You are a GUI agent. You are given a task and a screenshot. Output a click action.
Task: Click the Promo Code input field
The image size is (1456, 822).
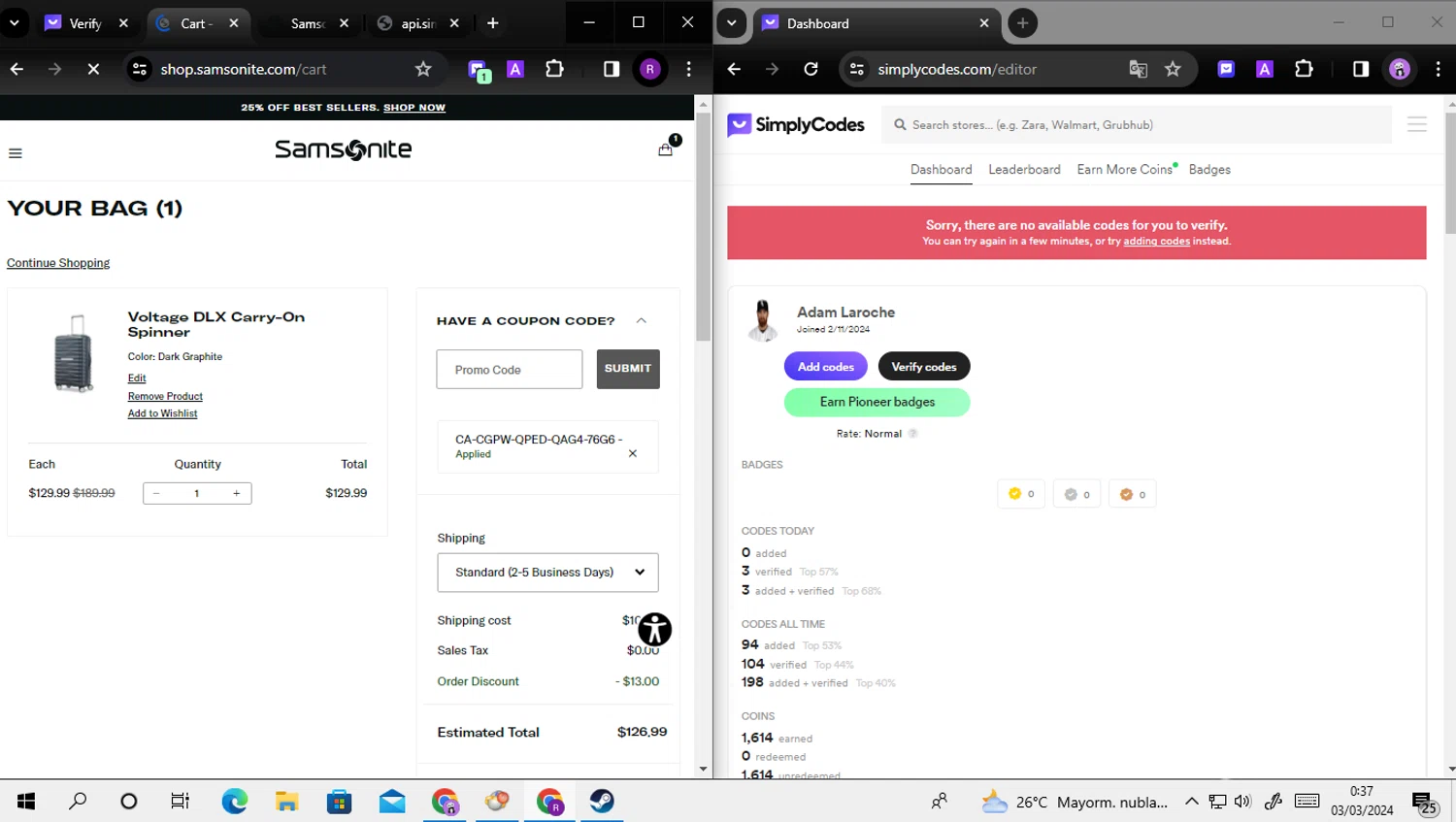pos(510,370)
